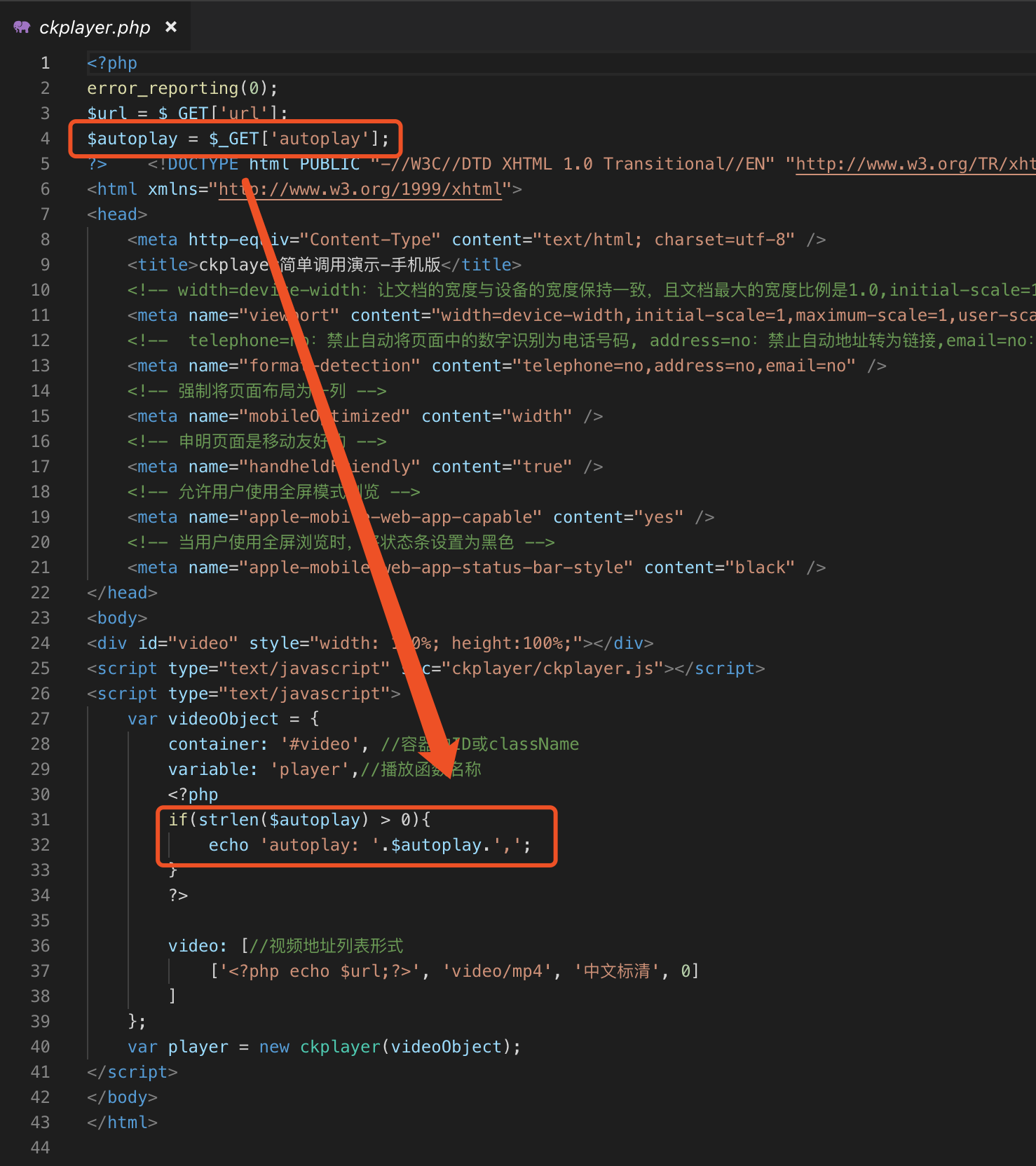Click the DOCTYPE keyword on line 5
Screen dimensions: 1036x1166
[x=203, y=164]
